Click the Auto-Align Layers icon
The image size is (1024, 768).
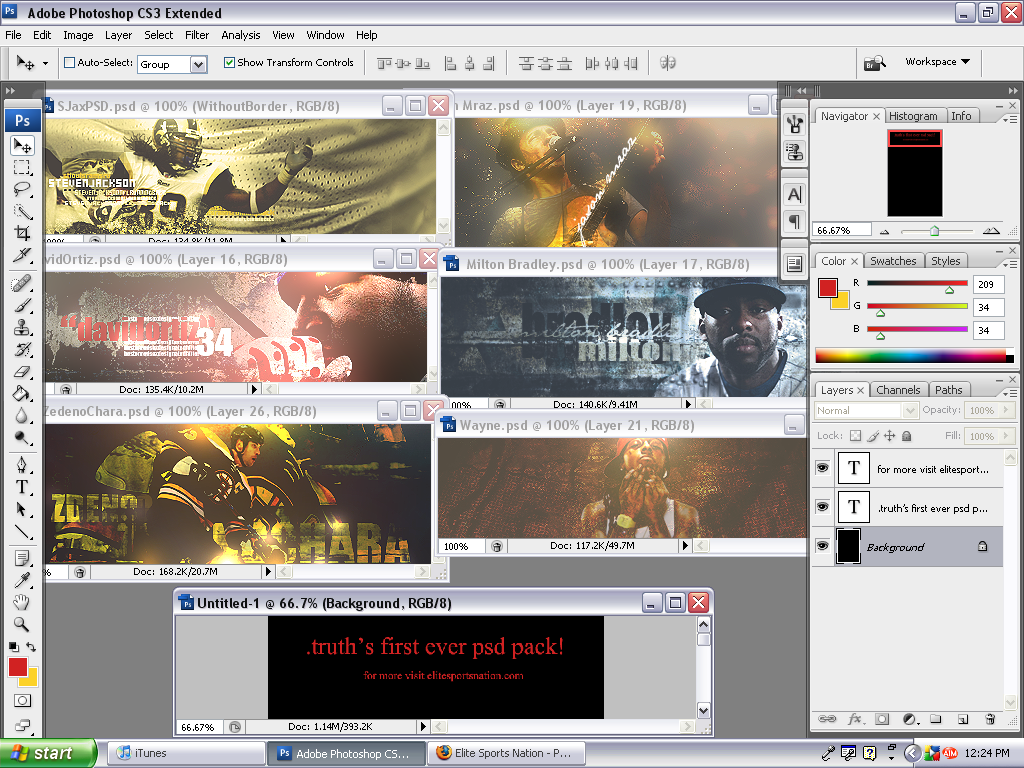(x=667, y=63)
